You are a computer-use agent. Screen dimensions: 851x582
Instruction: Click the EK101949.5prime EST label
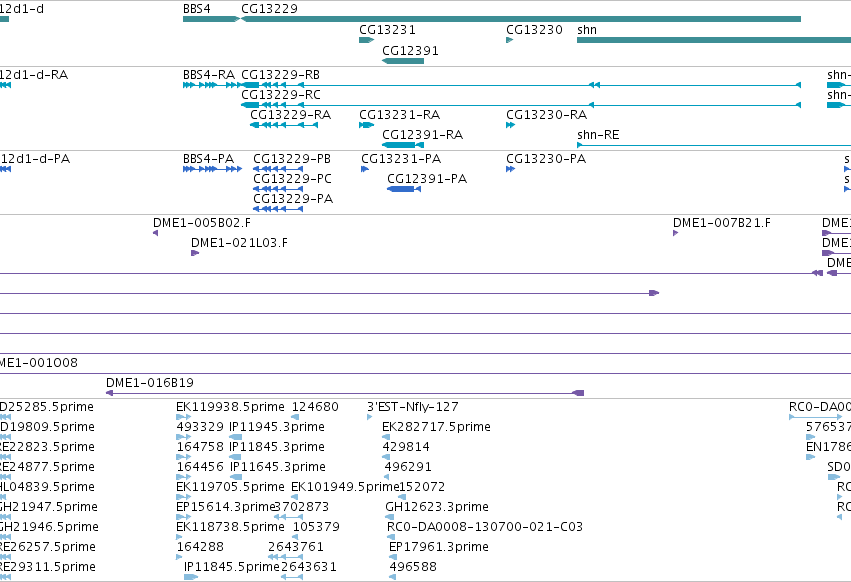click(x=345, y=487)
